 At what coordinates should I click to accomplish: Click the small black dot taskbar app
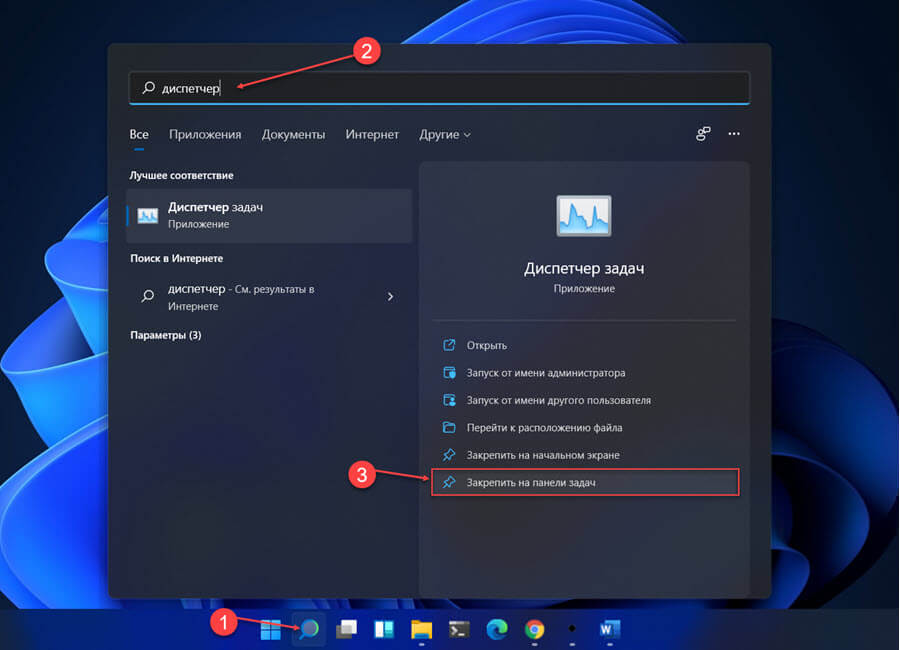[572, 629]
